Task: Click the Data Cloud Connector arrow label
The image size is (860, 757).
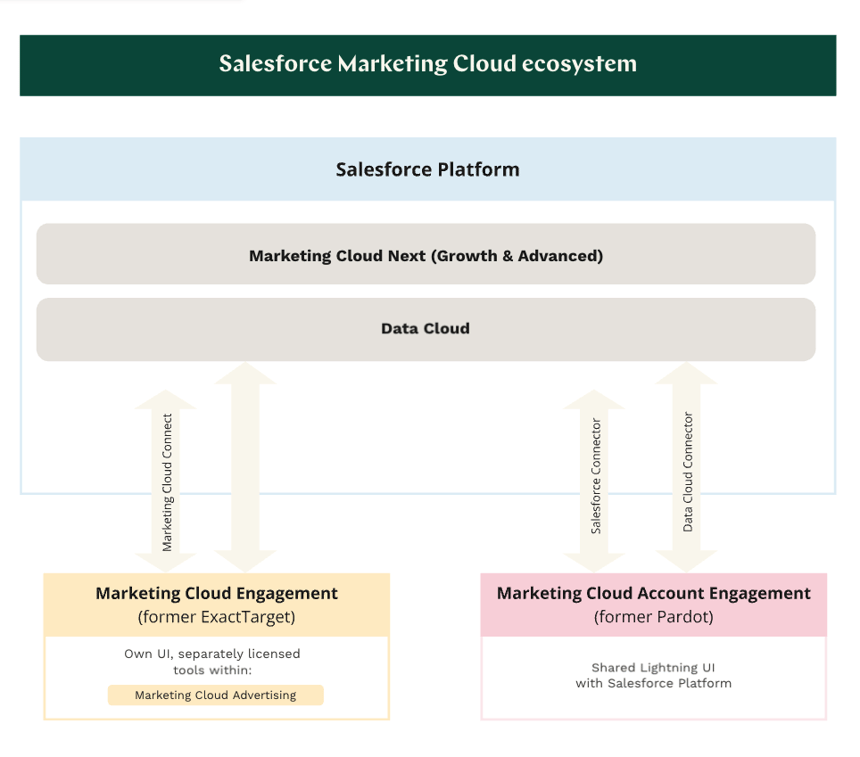Action: click(x=688, y=471)
